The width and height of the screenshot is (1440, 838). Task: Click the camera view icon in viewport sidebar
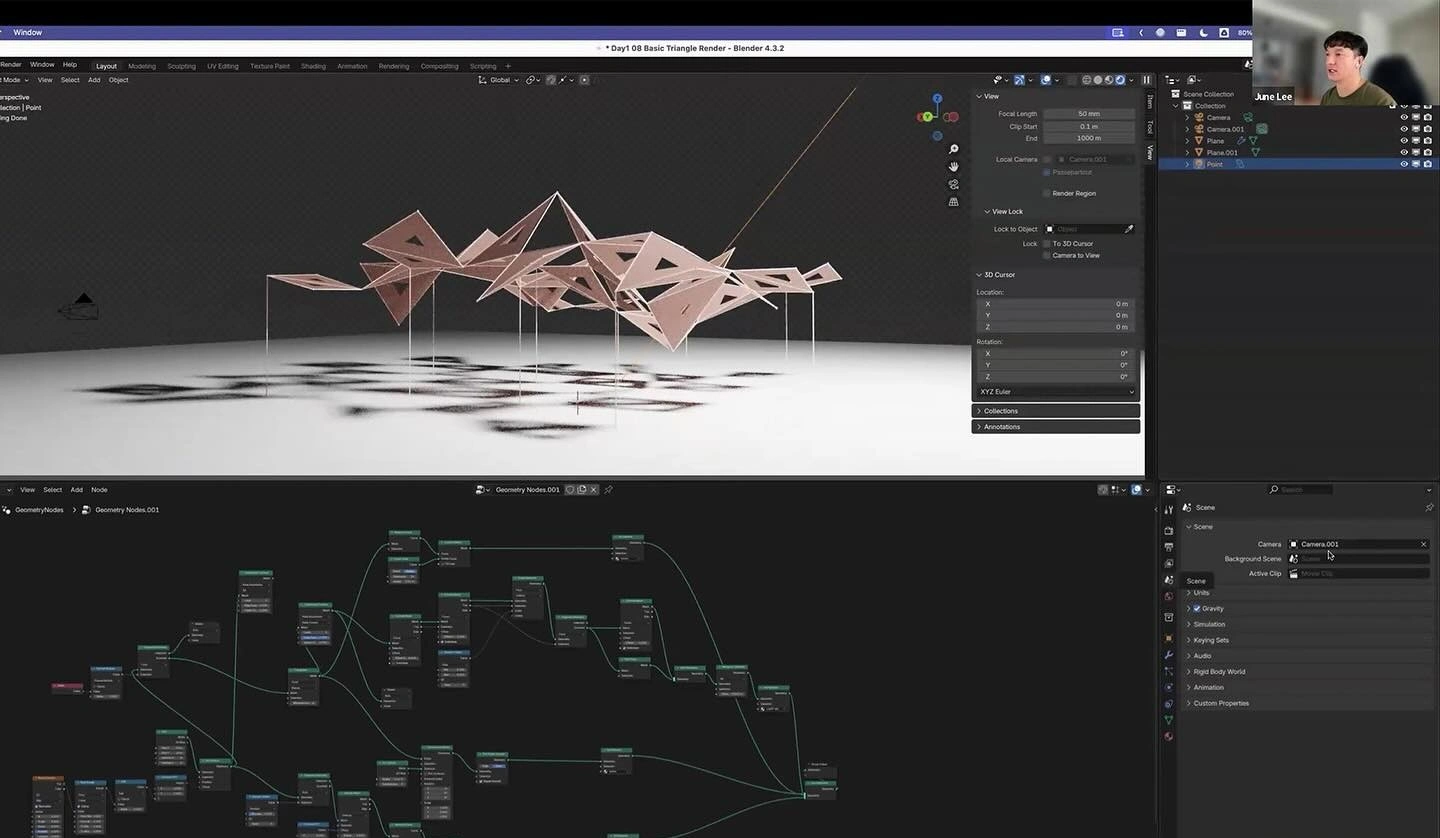[953, 184]
